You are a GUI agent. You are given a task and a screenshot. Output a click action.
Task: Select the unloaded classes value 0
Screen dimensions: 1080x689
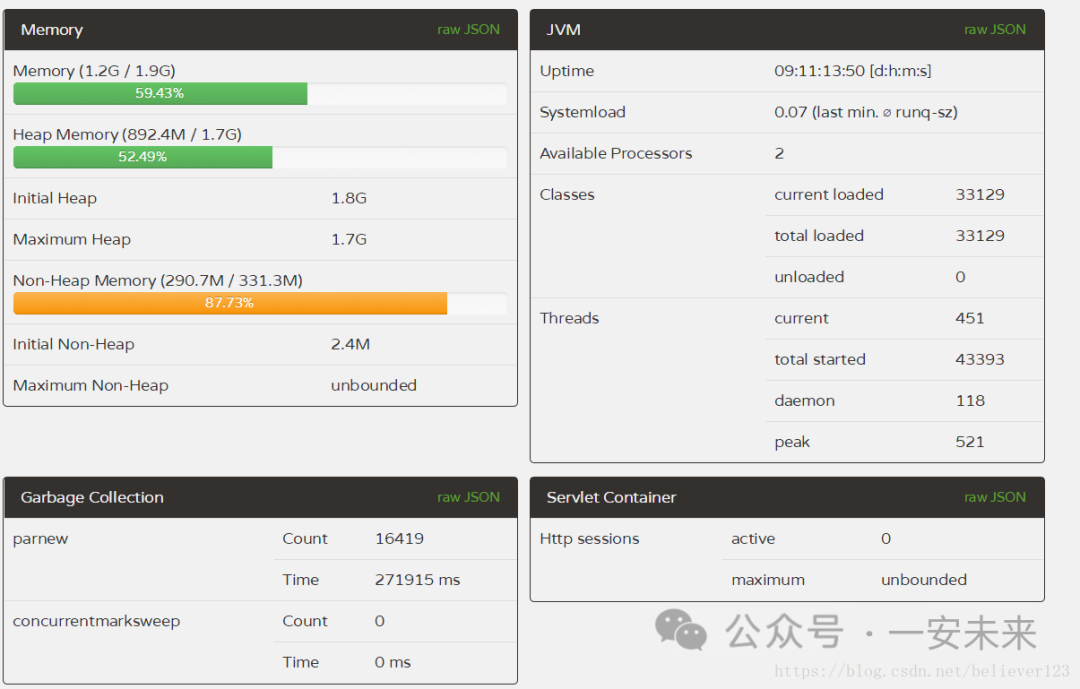(960, 277)
